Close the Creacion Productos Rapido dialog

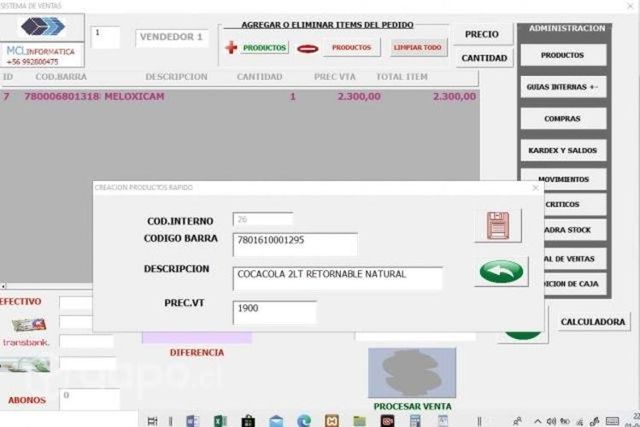pos(536,188)
